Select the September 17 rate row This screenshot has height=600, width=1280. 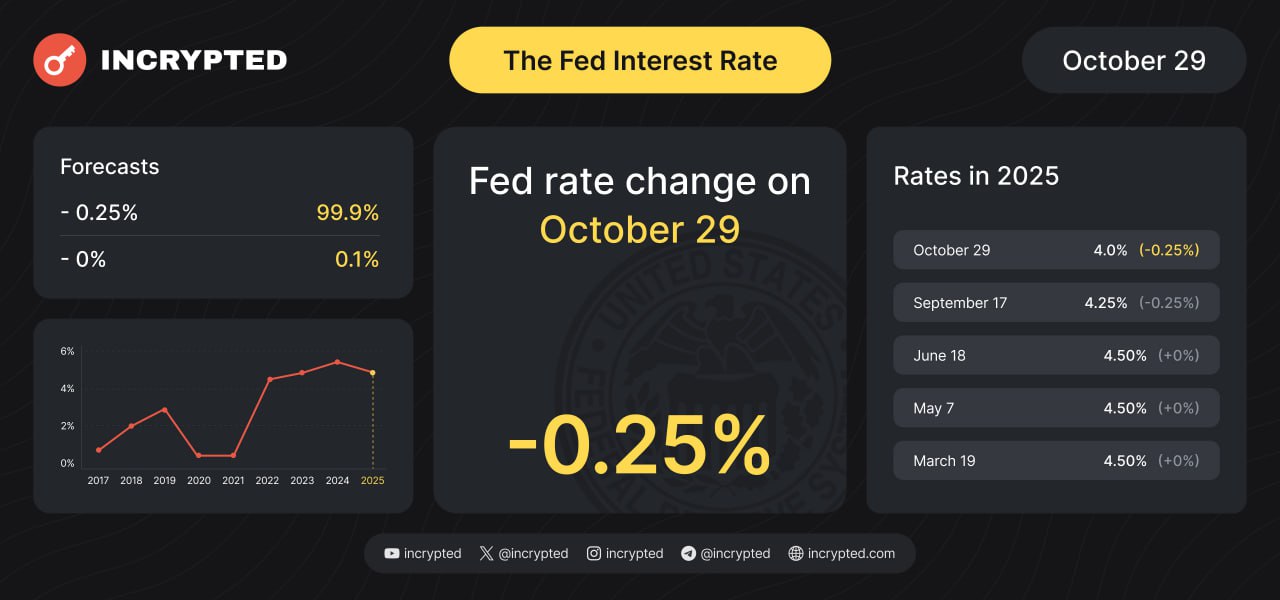[x=1056, y=302]
